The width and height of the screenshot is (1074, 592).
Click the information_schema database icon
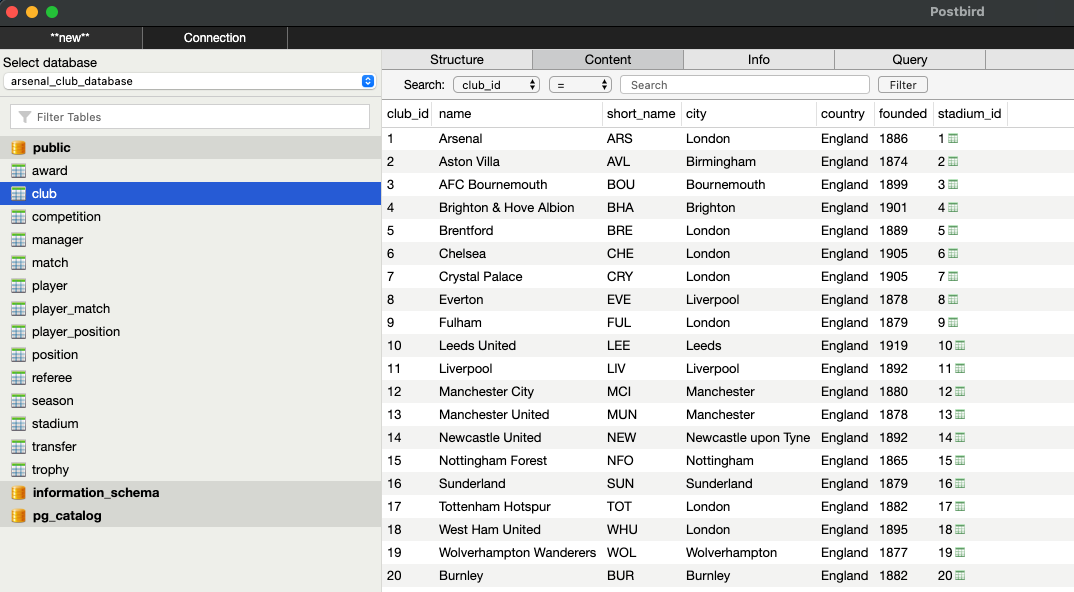click(x=18, y=493)
